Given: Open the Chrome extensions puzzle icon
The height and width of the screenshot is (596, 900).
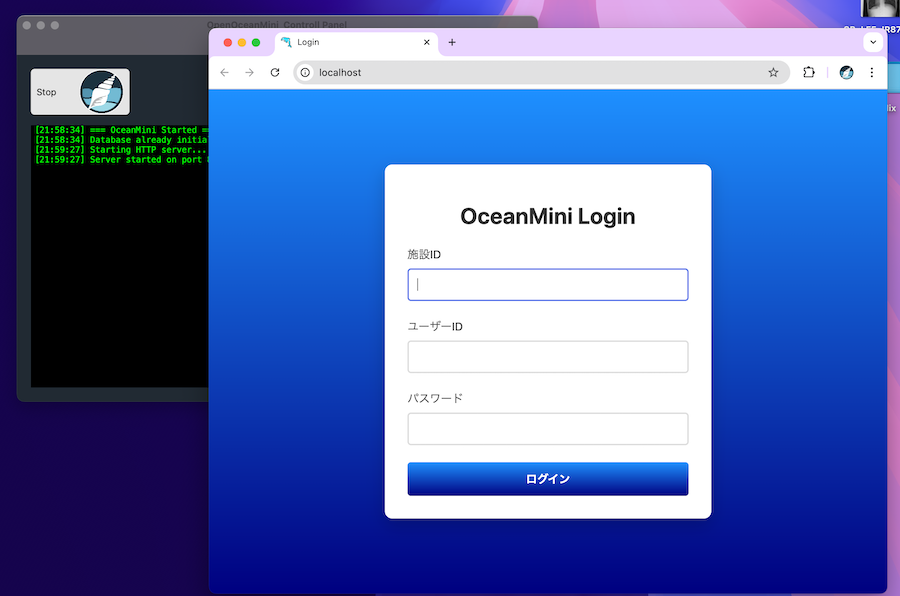Looking at the screenshot, I should coord(809,72).
